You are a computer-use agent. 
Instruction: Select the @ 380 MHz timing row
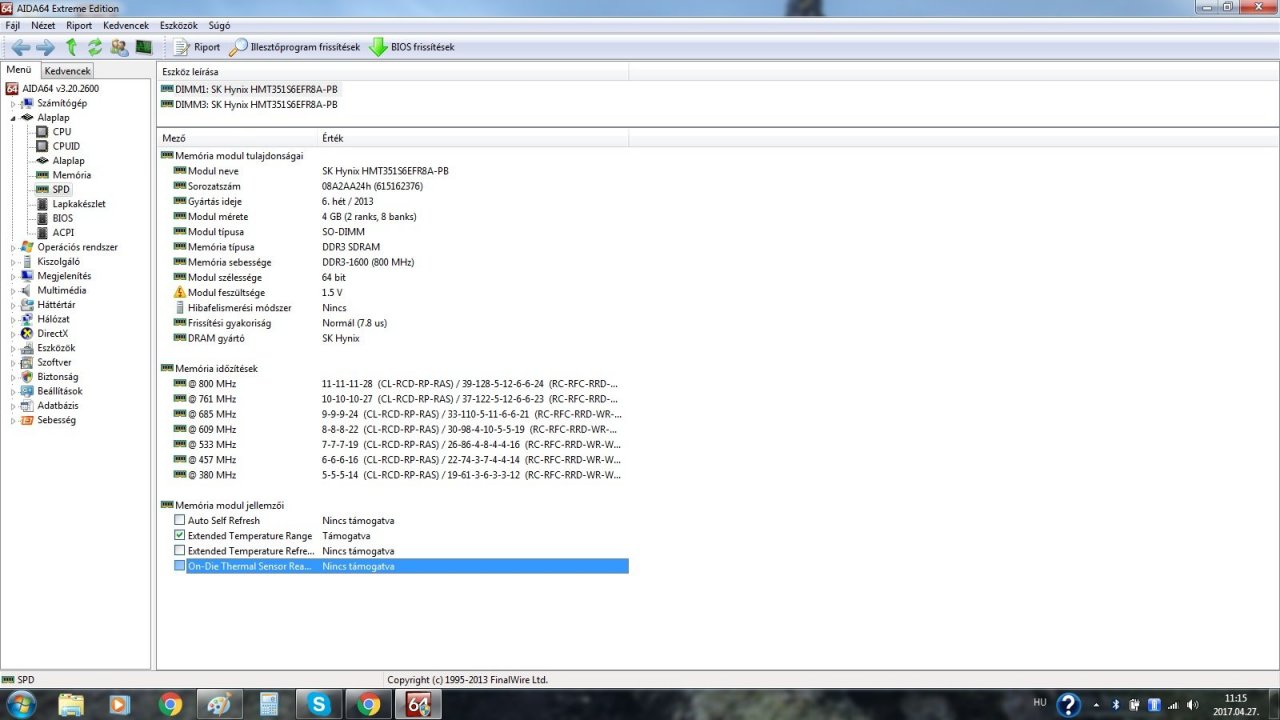[393, 475]
